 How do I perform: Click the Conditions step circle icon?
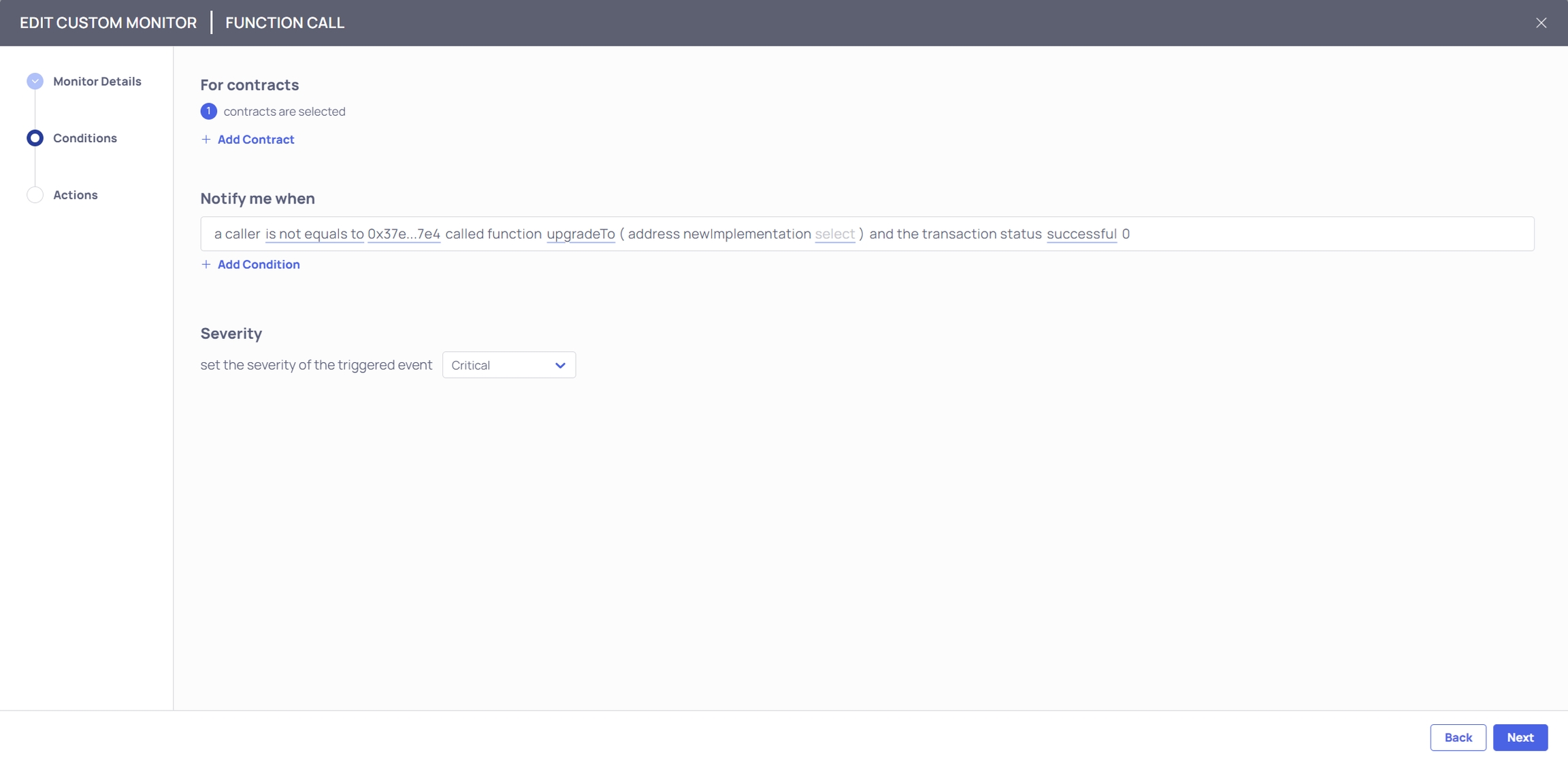click(x=35, y=138)
